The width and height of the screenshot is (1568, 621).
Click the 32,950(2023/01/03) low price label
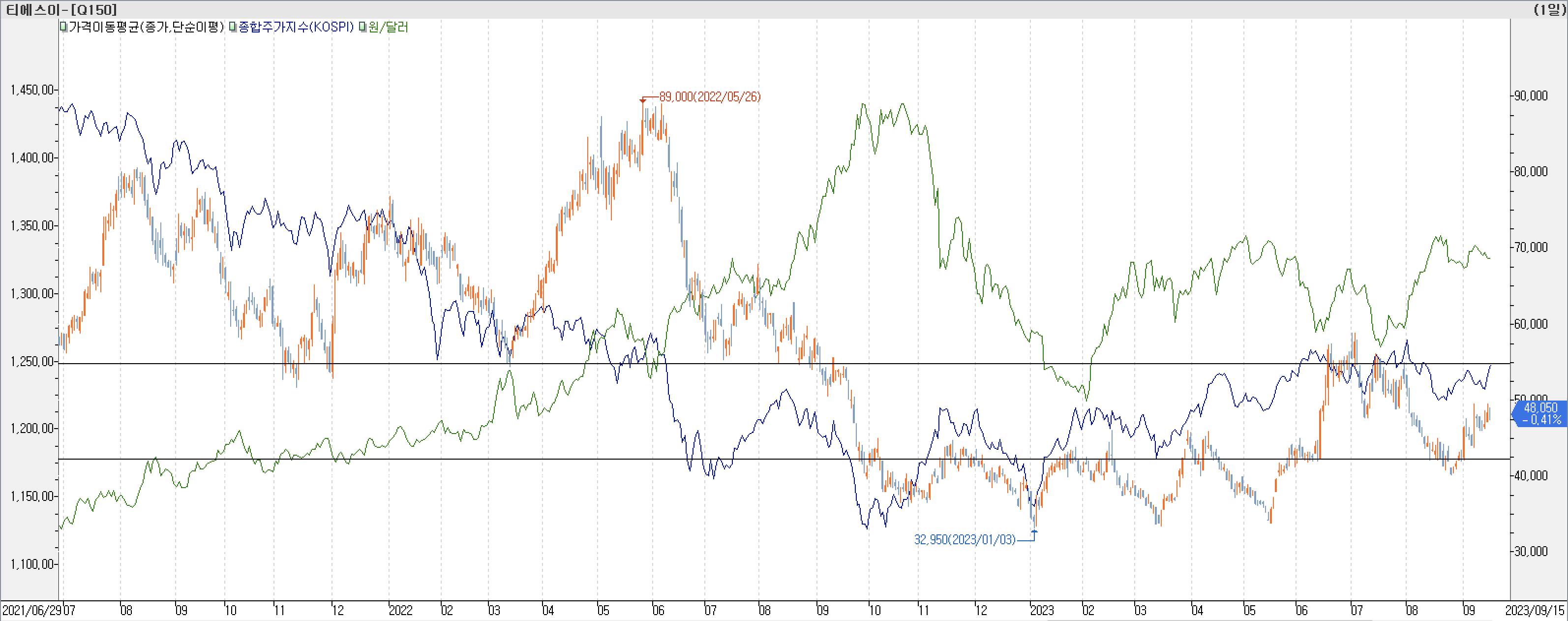(965, 539)
